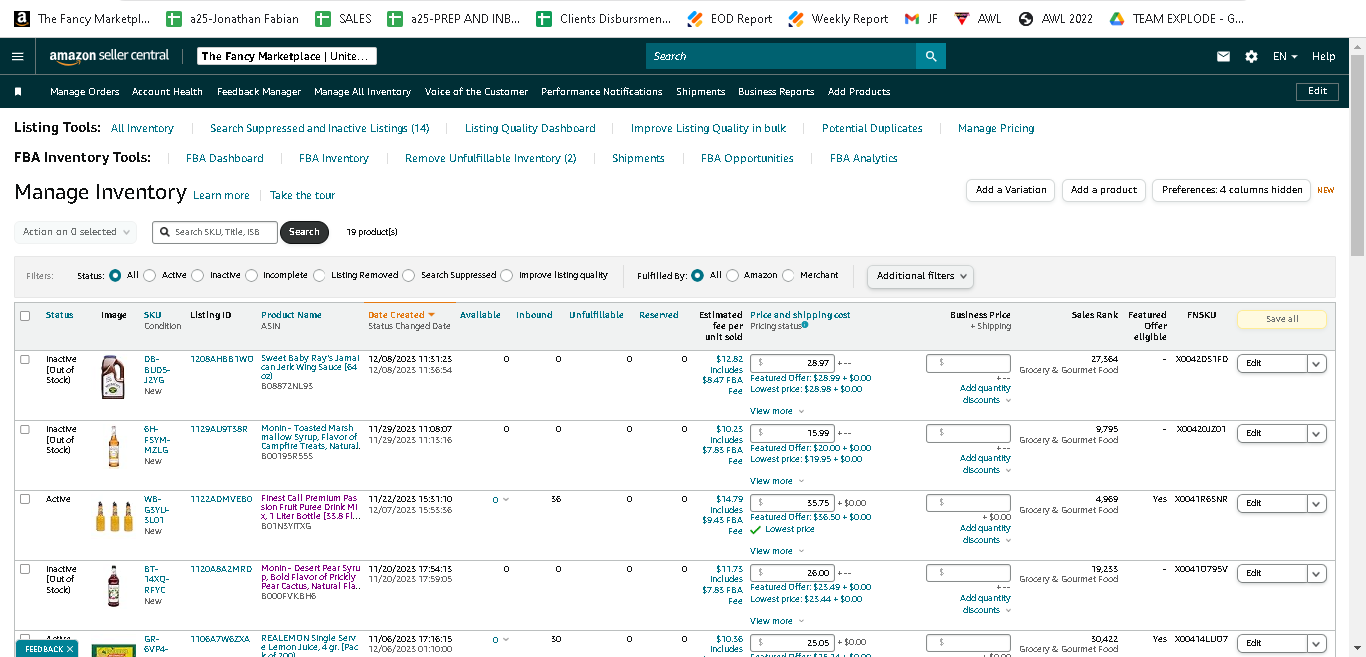Open Business Reports menu item
Viewport: 1366px width, 657px height.
[776, 91]
